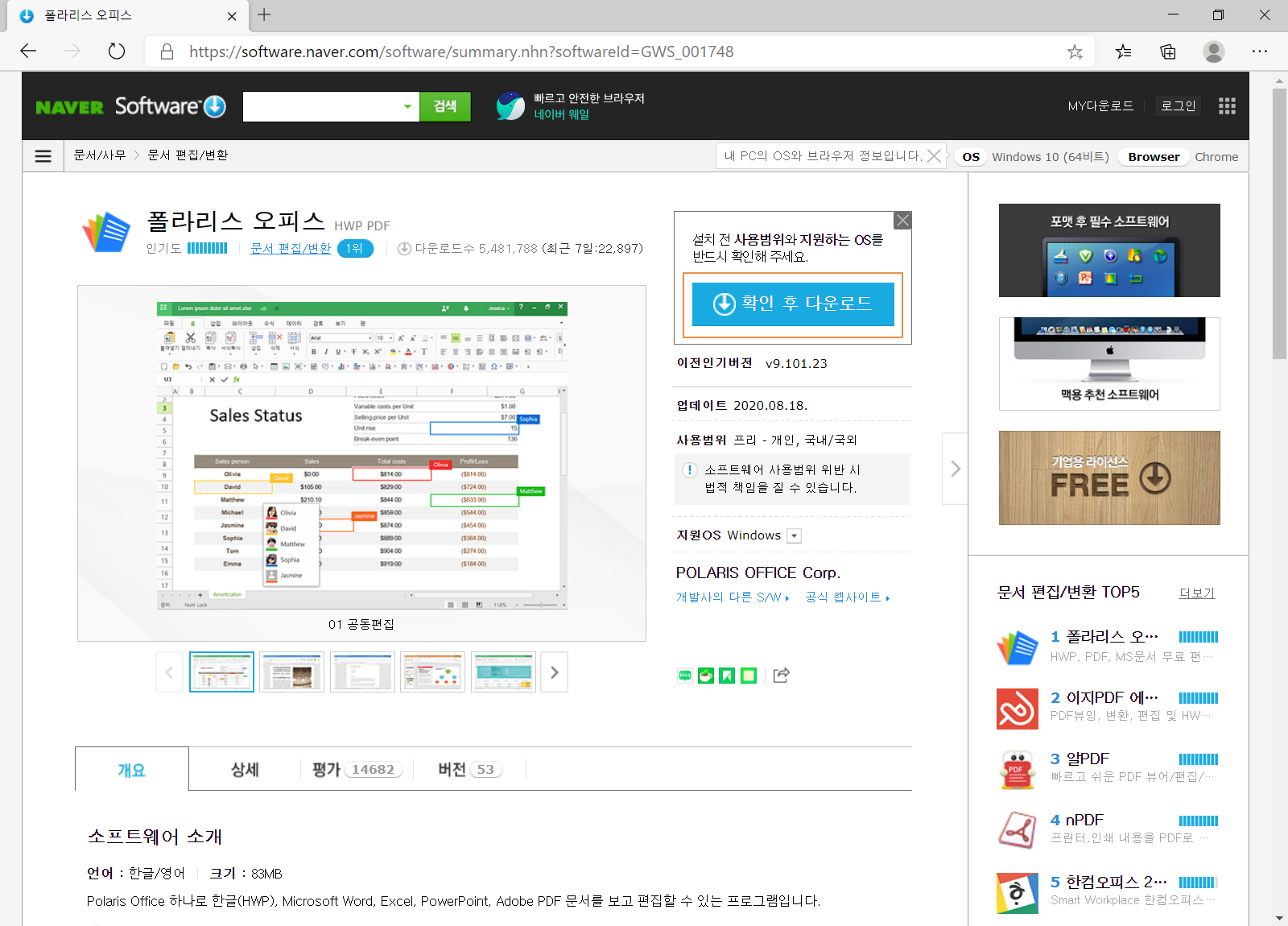Open the Naver Whale browser promo
This screenshot has height=926, width=1288.
tap(571, 106)
